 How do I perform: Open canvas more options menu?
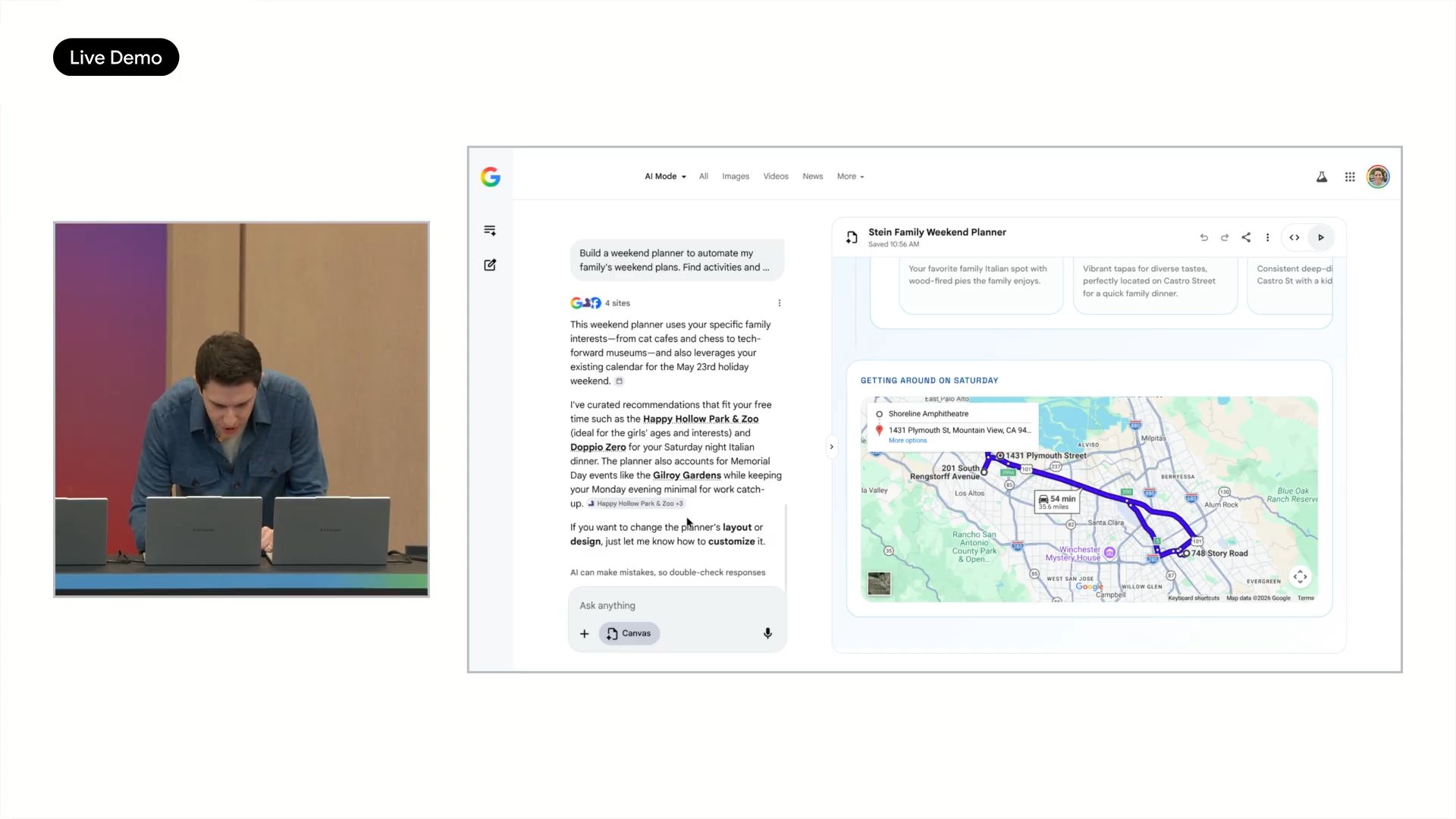(x=1267, y=237)
